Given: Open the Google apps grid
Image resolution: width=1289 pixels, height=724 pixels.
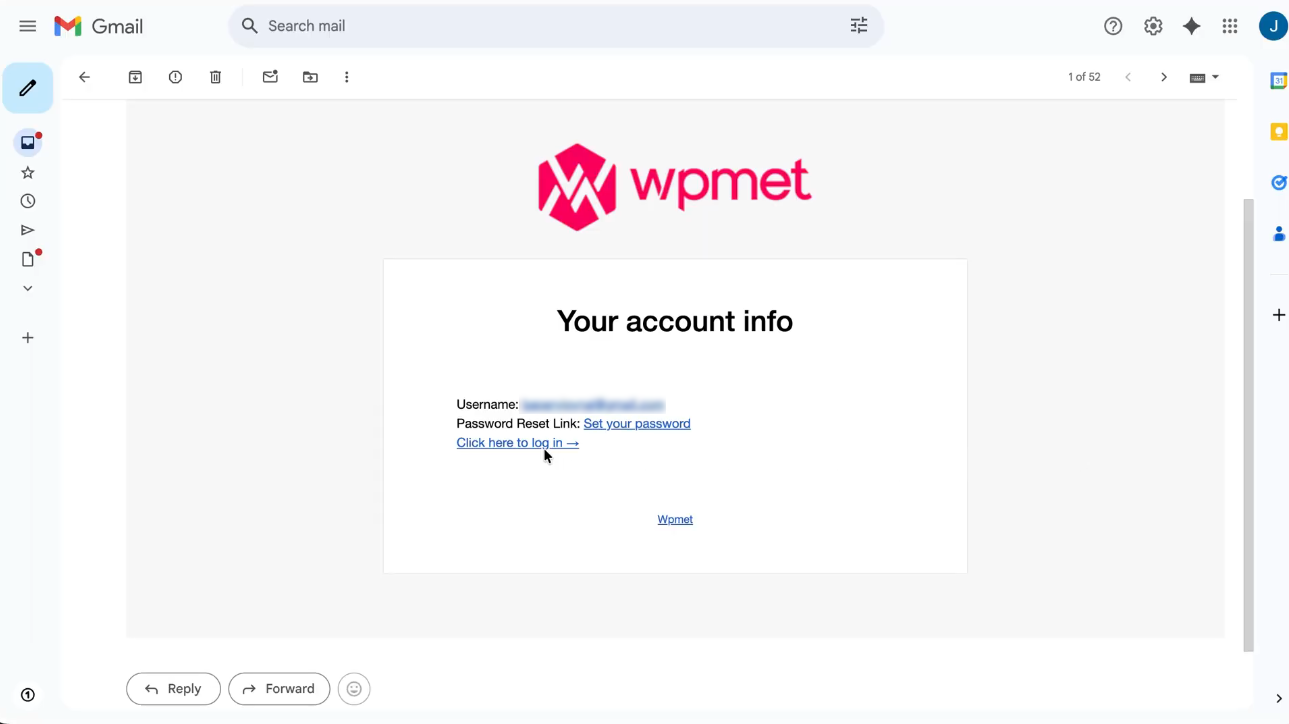Looking at the screenshot, I should coord(1230,26).
